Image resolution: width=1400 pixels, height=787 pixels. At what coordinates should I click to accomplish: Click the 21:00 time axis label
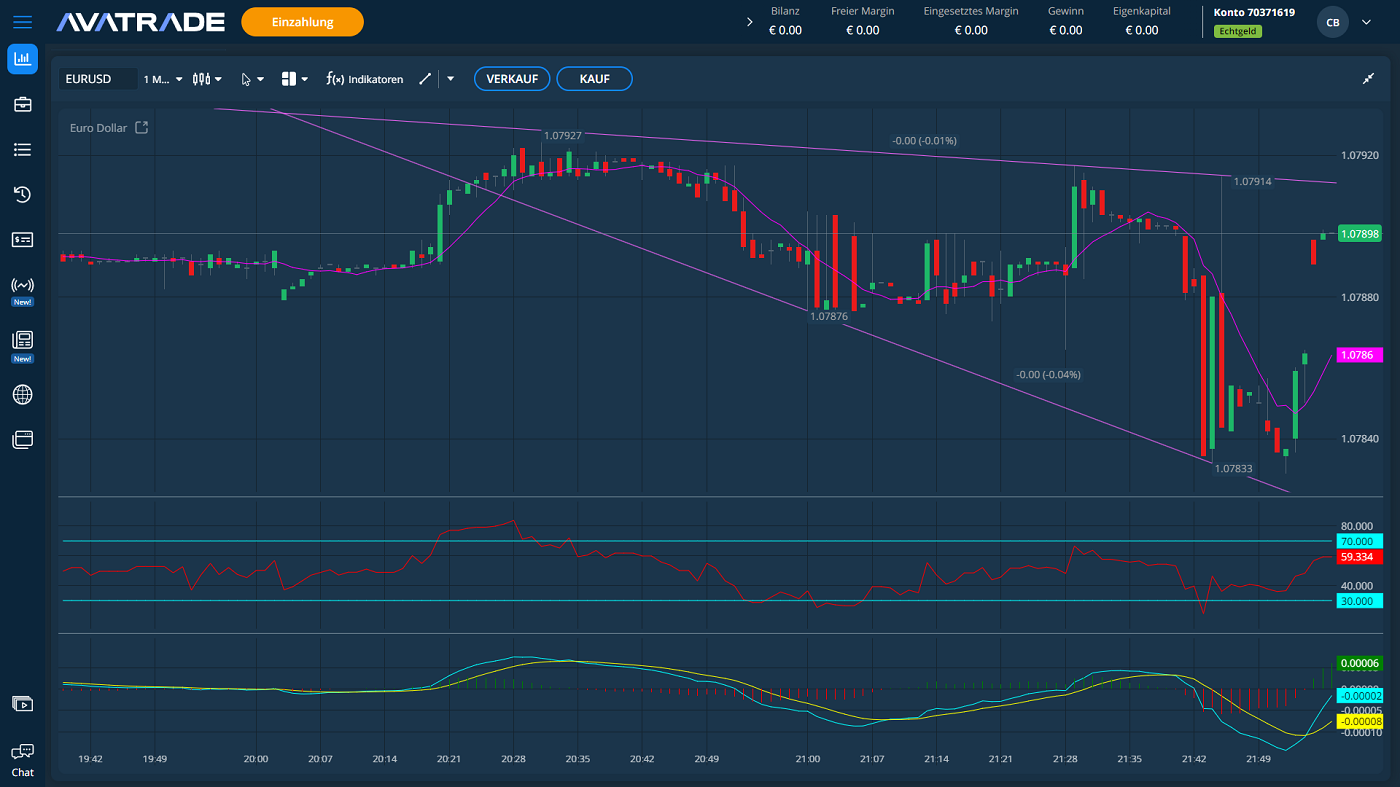click(808, 759)
